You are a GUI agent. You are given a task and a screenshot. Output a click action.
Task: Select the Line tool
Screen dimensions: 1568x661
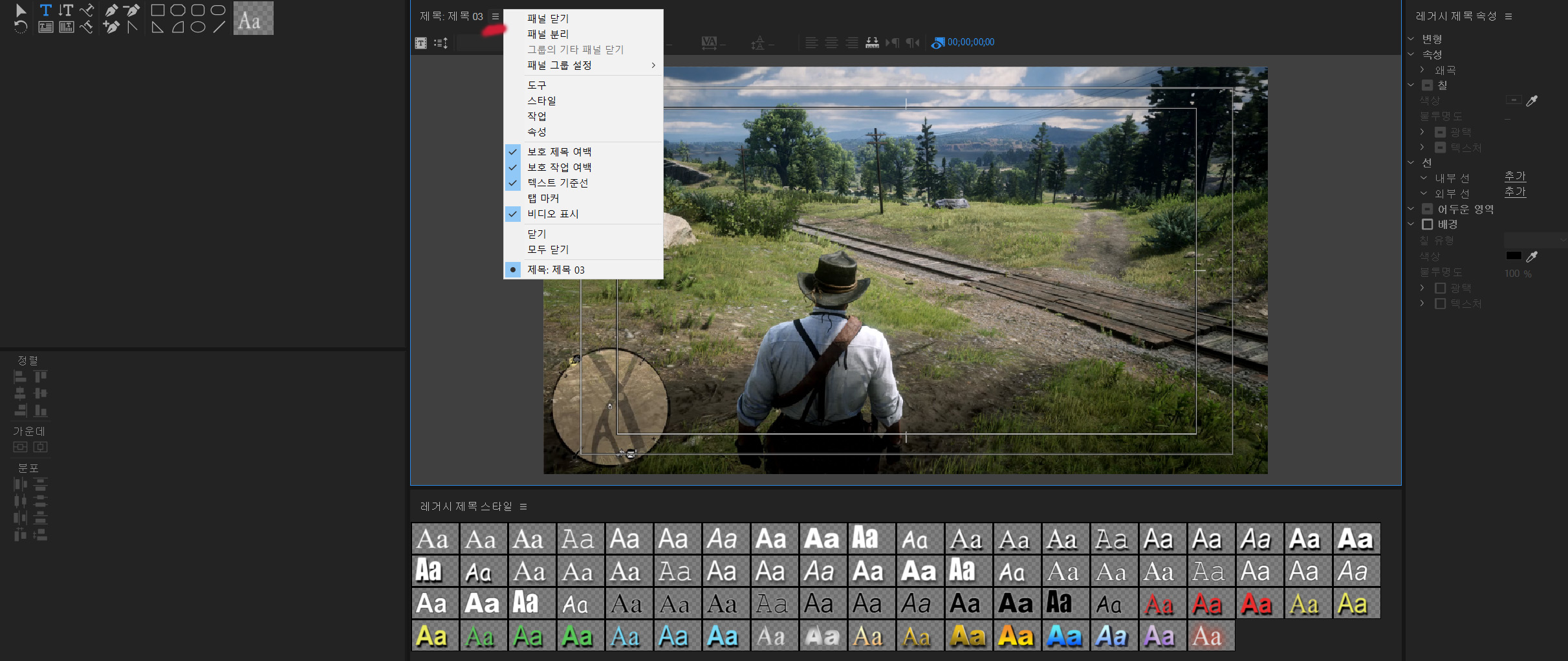click(x=219, y=27)
